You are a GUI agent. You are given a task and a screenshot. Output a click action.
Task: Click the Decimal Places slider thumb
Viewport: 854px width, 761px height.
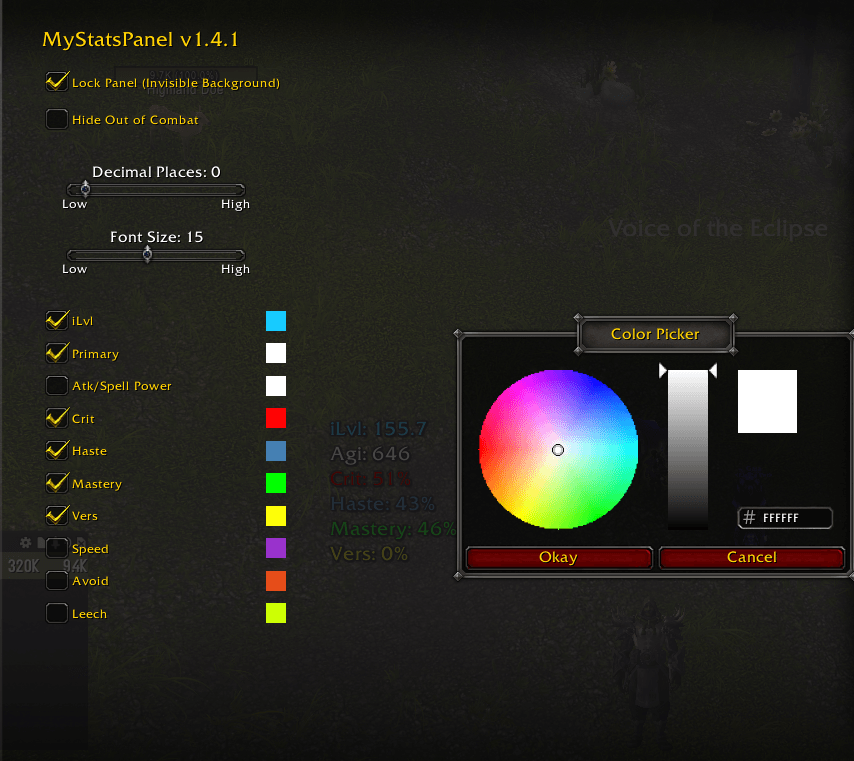[x=85, y=189]
